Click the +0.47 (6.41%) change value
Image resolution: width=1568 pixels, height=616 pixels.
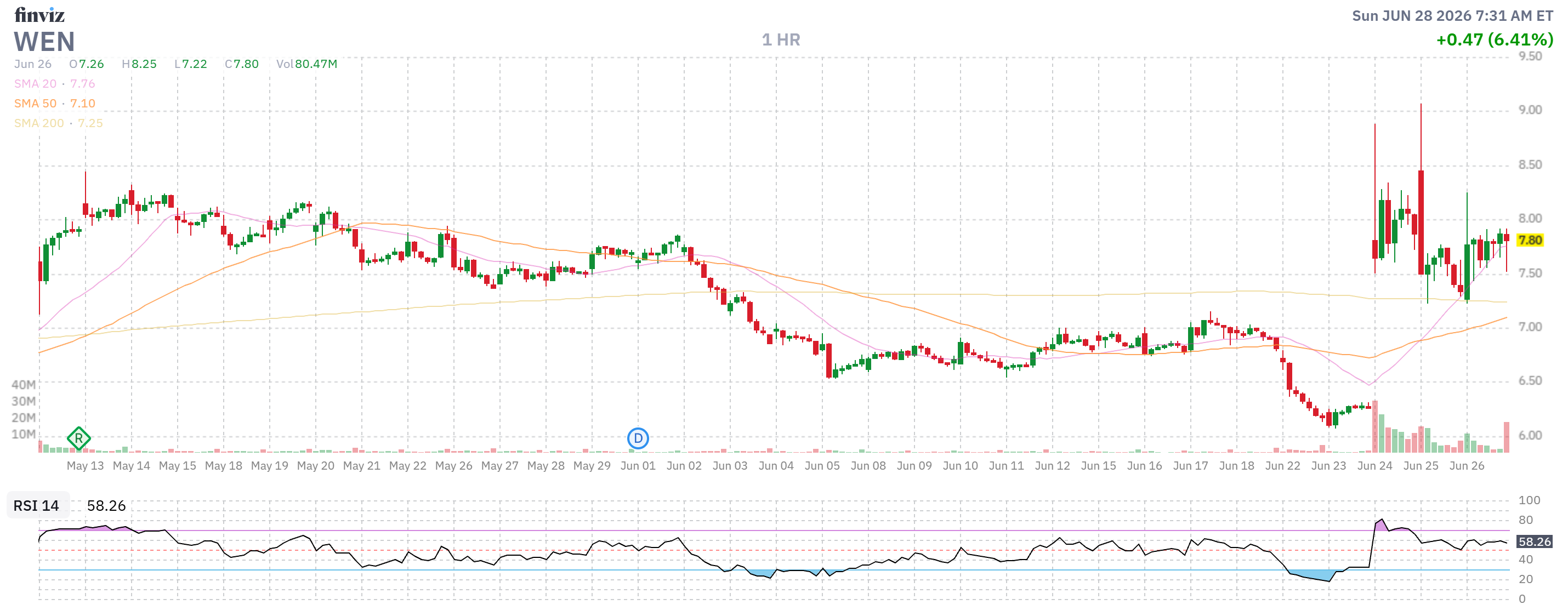click(1495, 40)
